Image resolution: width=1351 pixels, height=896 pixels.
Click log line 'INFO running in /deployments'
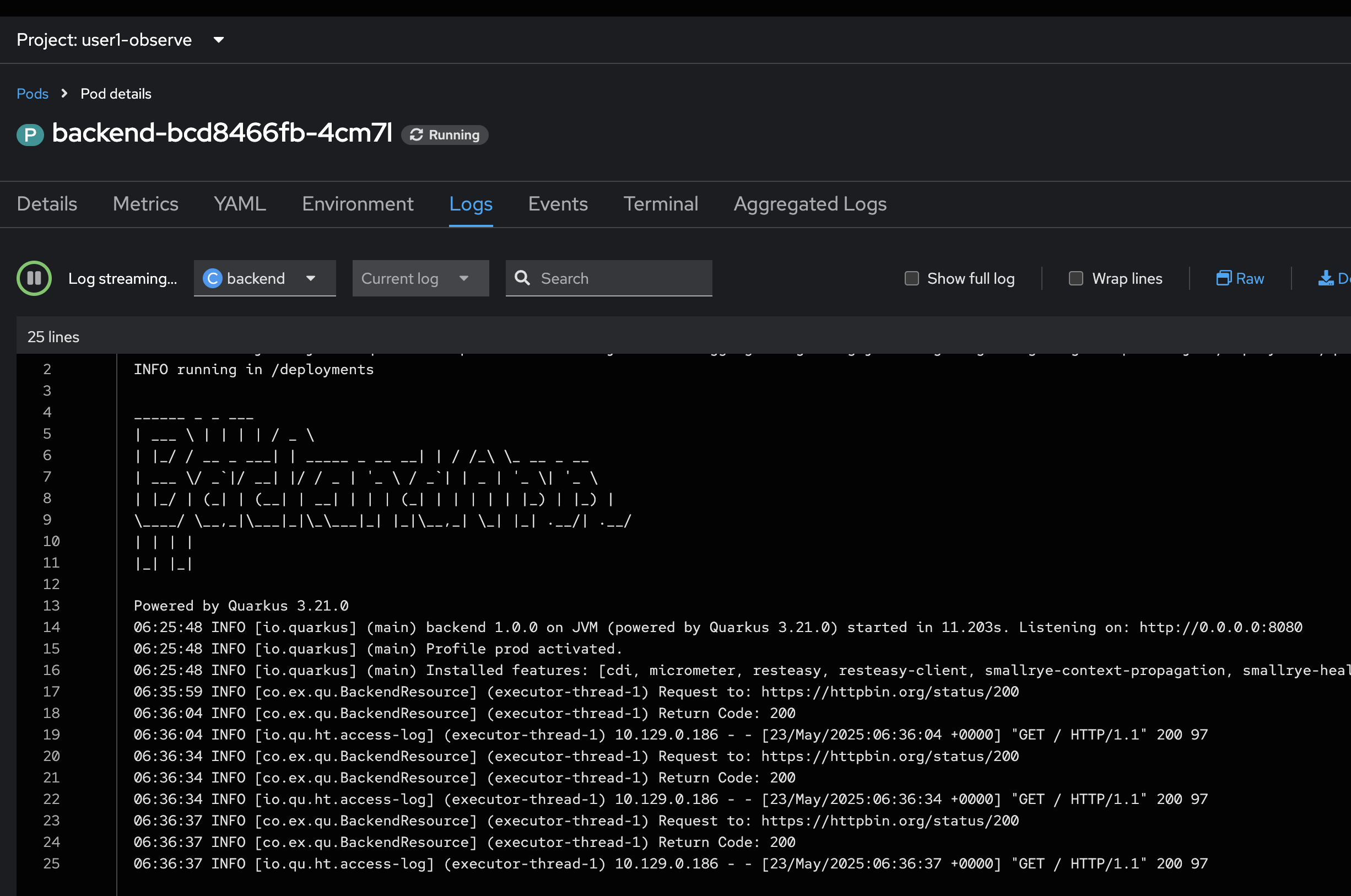click(x=253, y=370)
